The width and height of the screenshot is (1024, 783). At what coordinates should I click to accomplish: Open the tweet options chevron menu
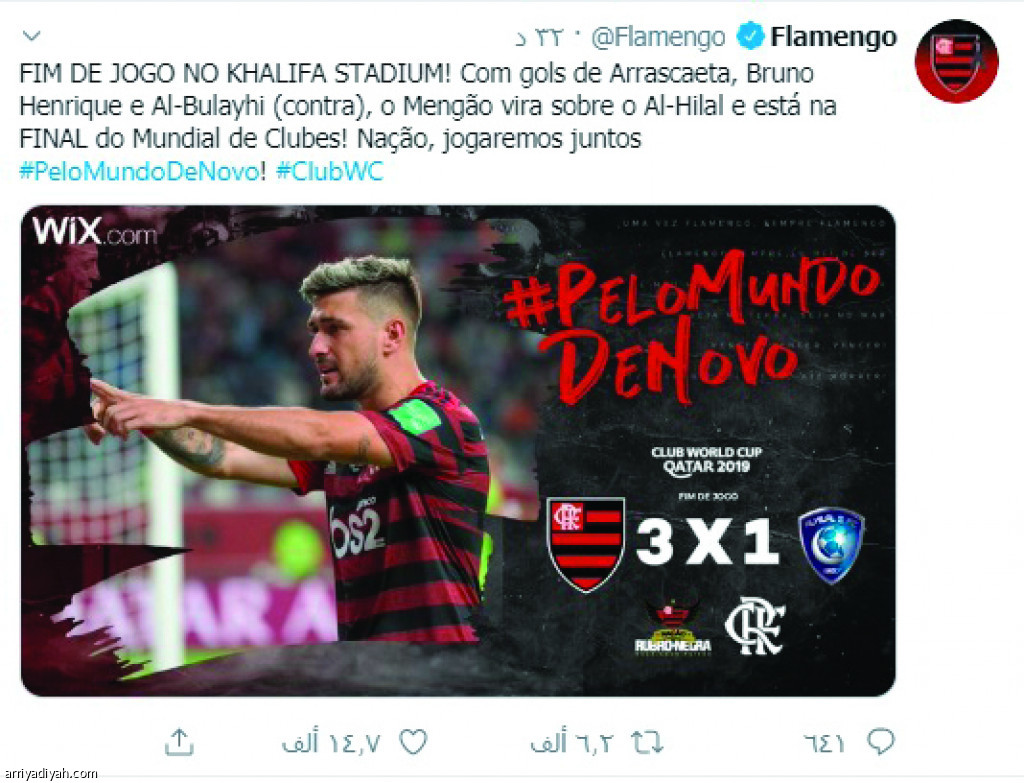pos(31,36)
